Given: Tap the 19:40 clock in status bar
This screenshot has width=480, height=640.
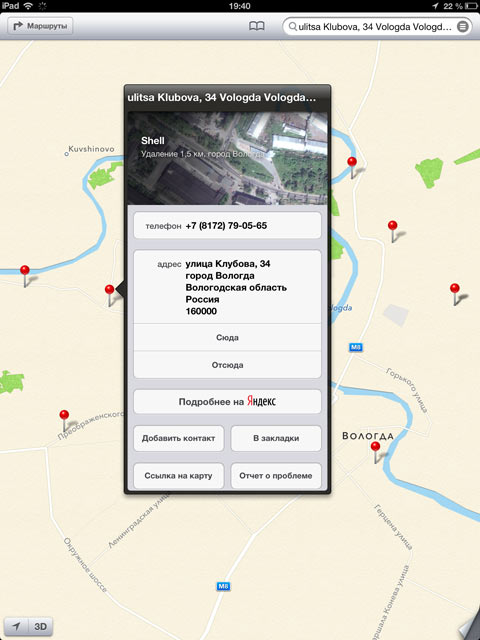Looking at the screenshot, I should 240,6.
